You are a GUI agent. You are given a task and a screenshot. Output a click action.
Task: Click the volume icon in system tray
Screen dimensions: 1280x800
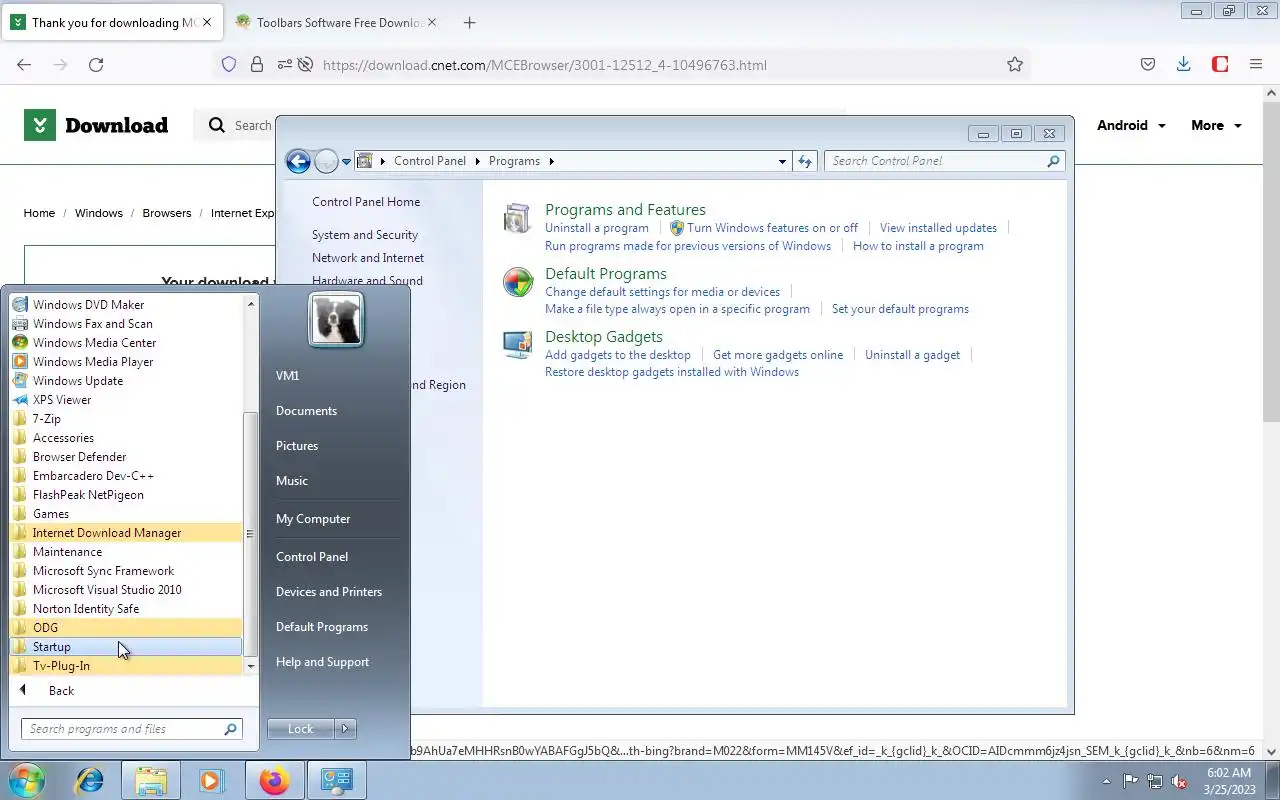click(1179, 782)
